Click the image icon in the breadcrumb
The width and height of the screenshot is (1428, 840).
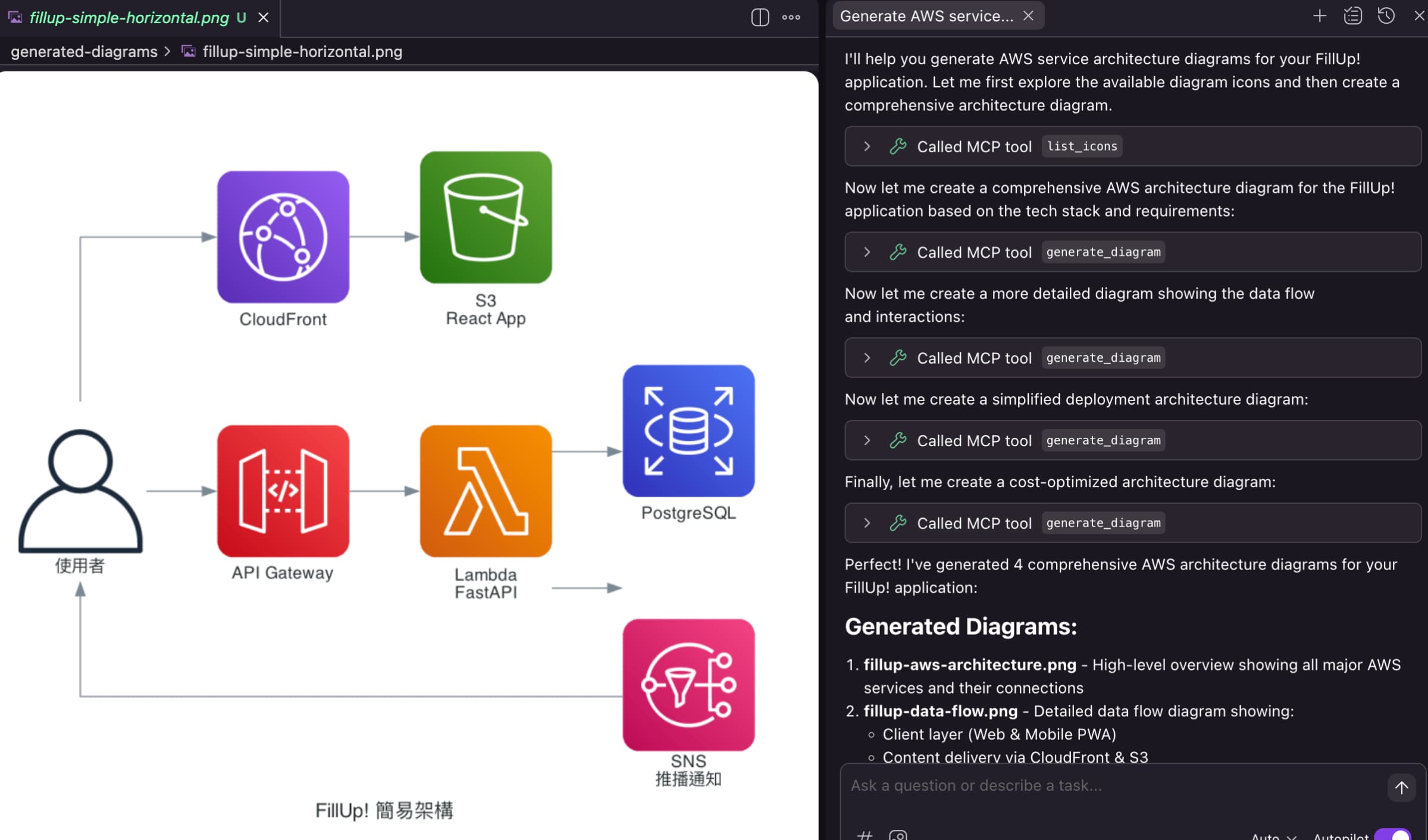(189, 52)
